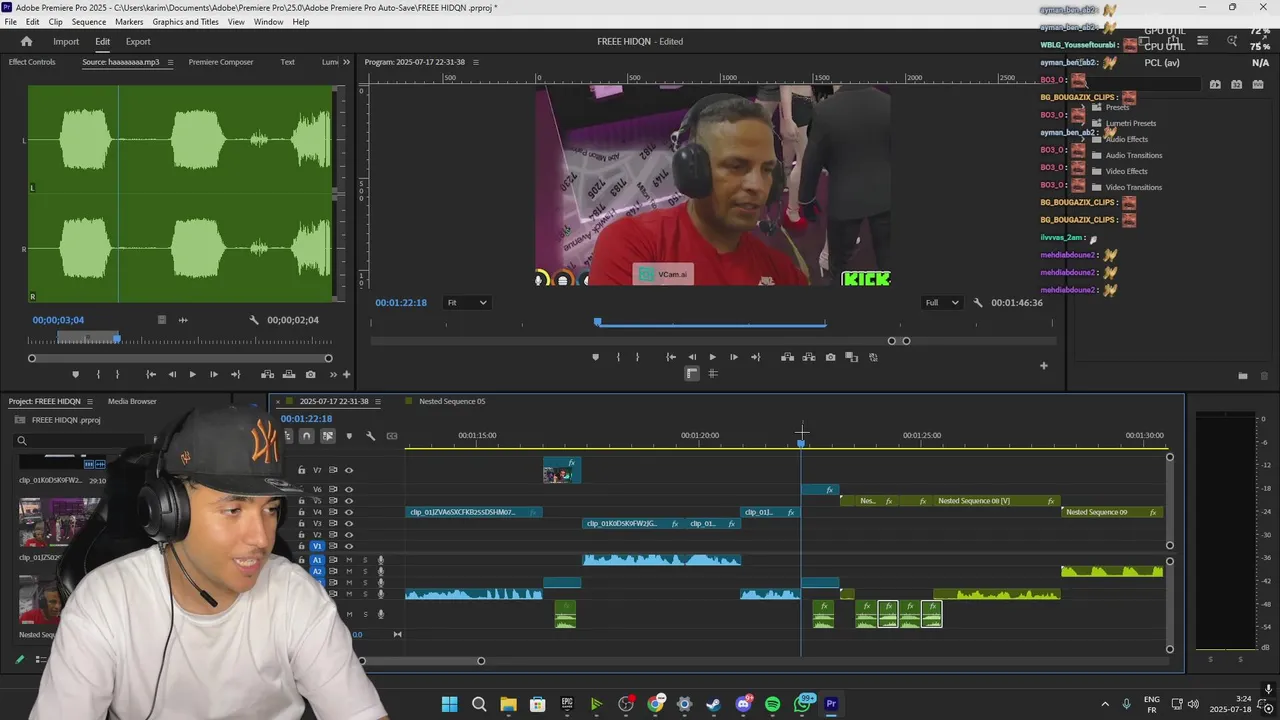Hide track V7 with the eye icon
This screenshot has height=720, width=1280.
[349, 470]
